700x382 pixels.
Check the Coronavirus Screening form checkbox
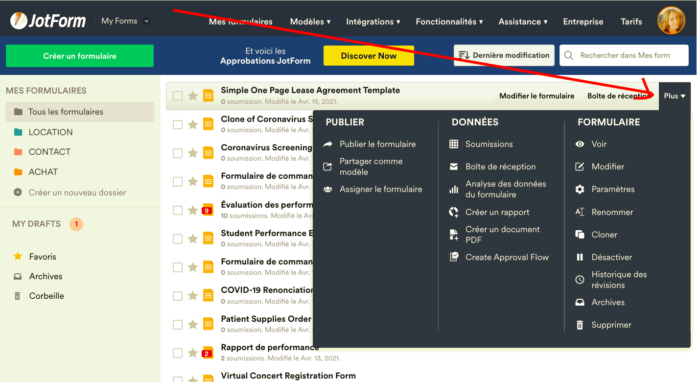tap(178, 153)
